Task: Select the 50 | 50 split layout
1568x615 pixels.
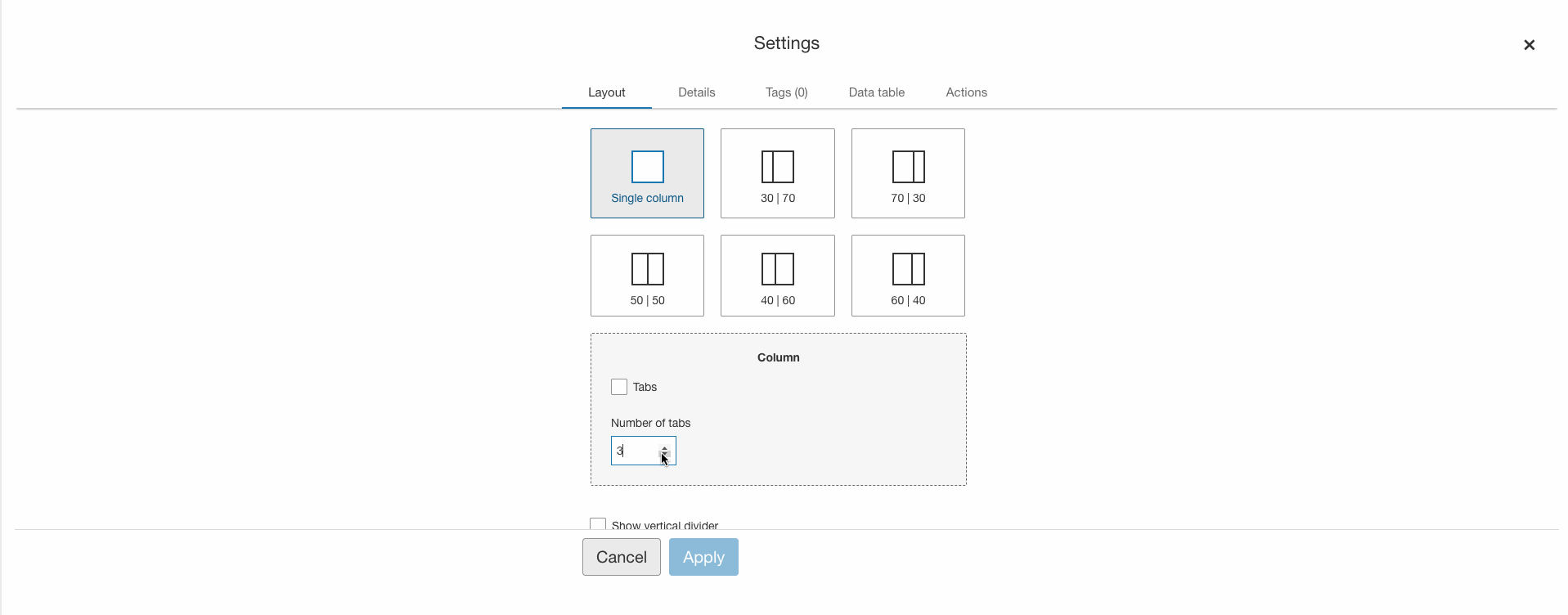Action: tap(647, 276)
